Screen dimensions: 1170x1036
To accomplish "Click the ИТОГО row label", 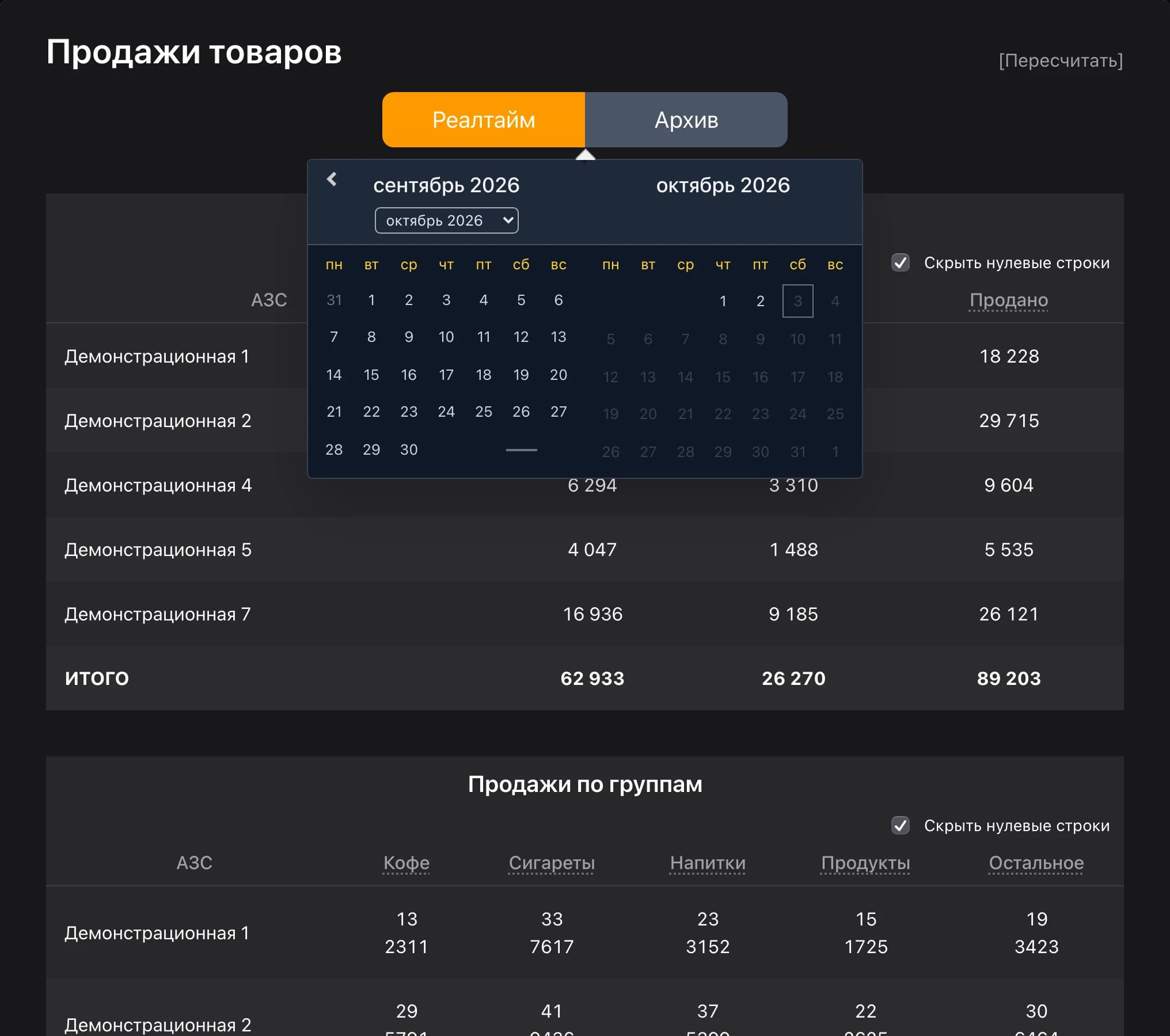I will (97, 678).
